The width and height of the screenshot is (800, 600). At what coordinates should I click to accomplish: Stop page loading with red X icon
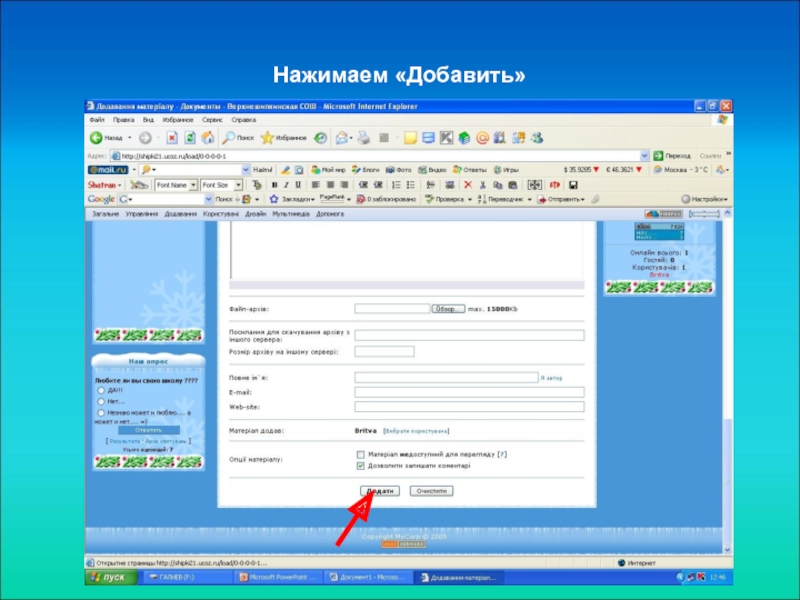172,138
